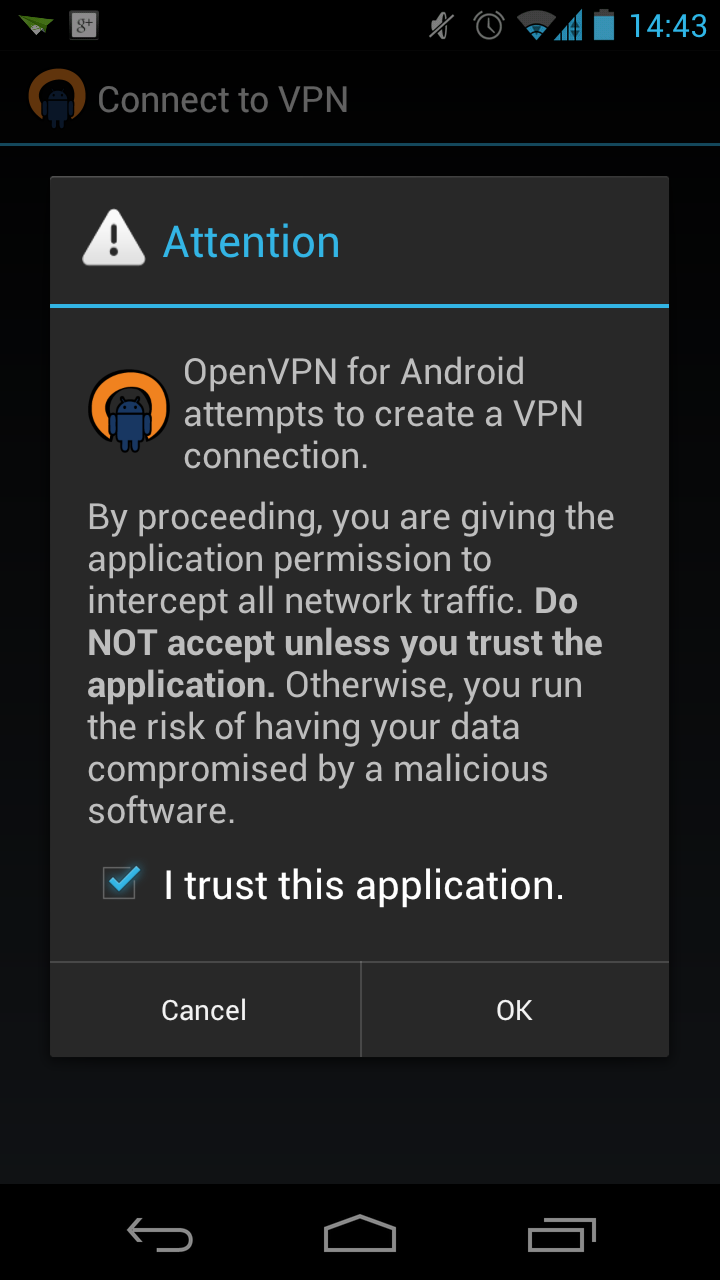
Task: Tap the alarm clock status icon
Action: tap(489, 24)
